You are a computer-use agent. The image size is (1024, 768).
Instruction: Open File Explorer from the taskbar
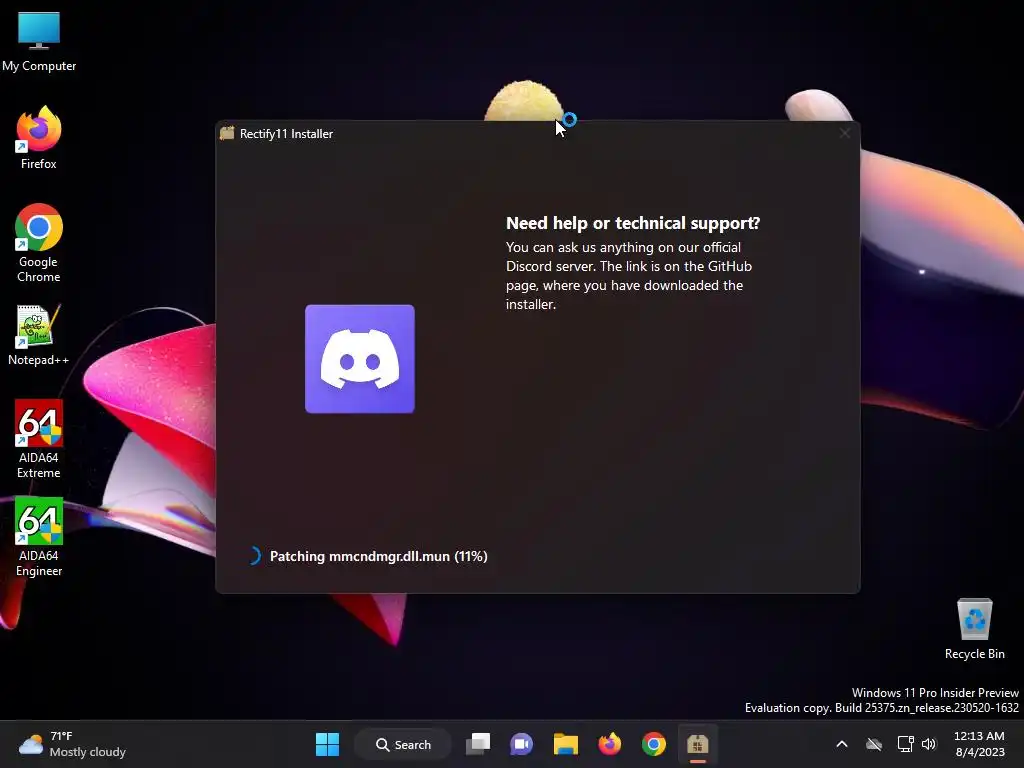tap(566, 744)
